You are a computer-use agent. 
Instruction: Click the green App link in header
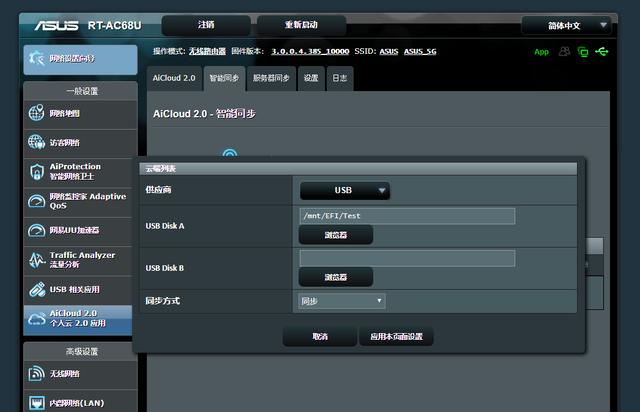point(541,52)
